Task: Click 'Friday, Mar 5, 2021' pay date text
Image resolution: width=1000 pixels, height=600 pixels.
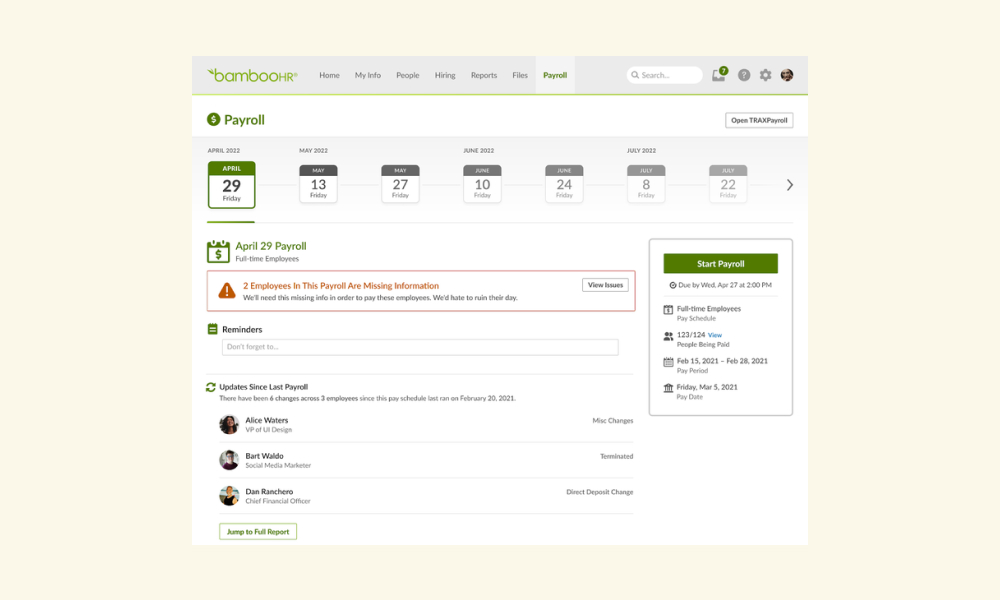Action: [707, 387]
